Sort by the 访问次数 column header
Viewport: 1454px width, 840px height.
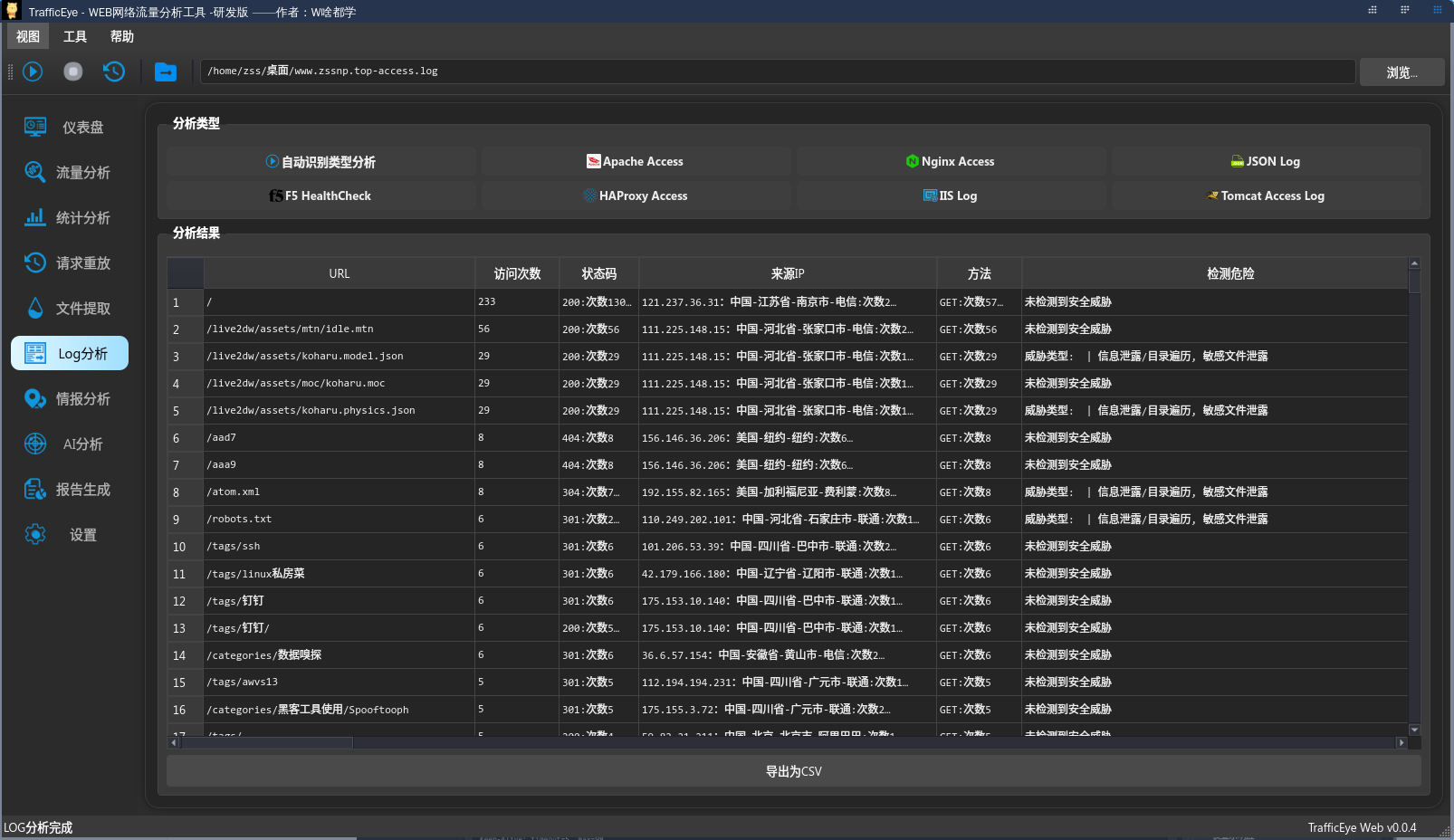coord(517,273)
